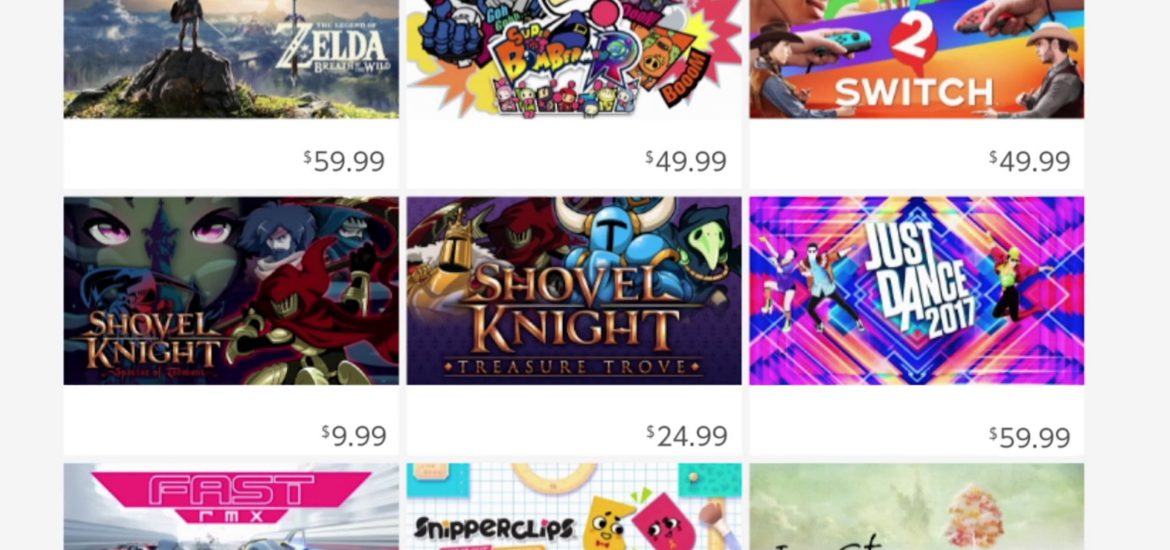Select the Snipperclips game artwork
The height and width of the screenshot is (550, 1170).
[x=574, y=507]
